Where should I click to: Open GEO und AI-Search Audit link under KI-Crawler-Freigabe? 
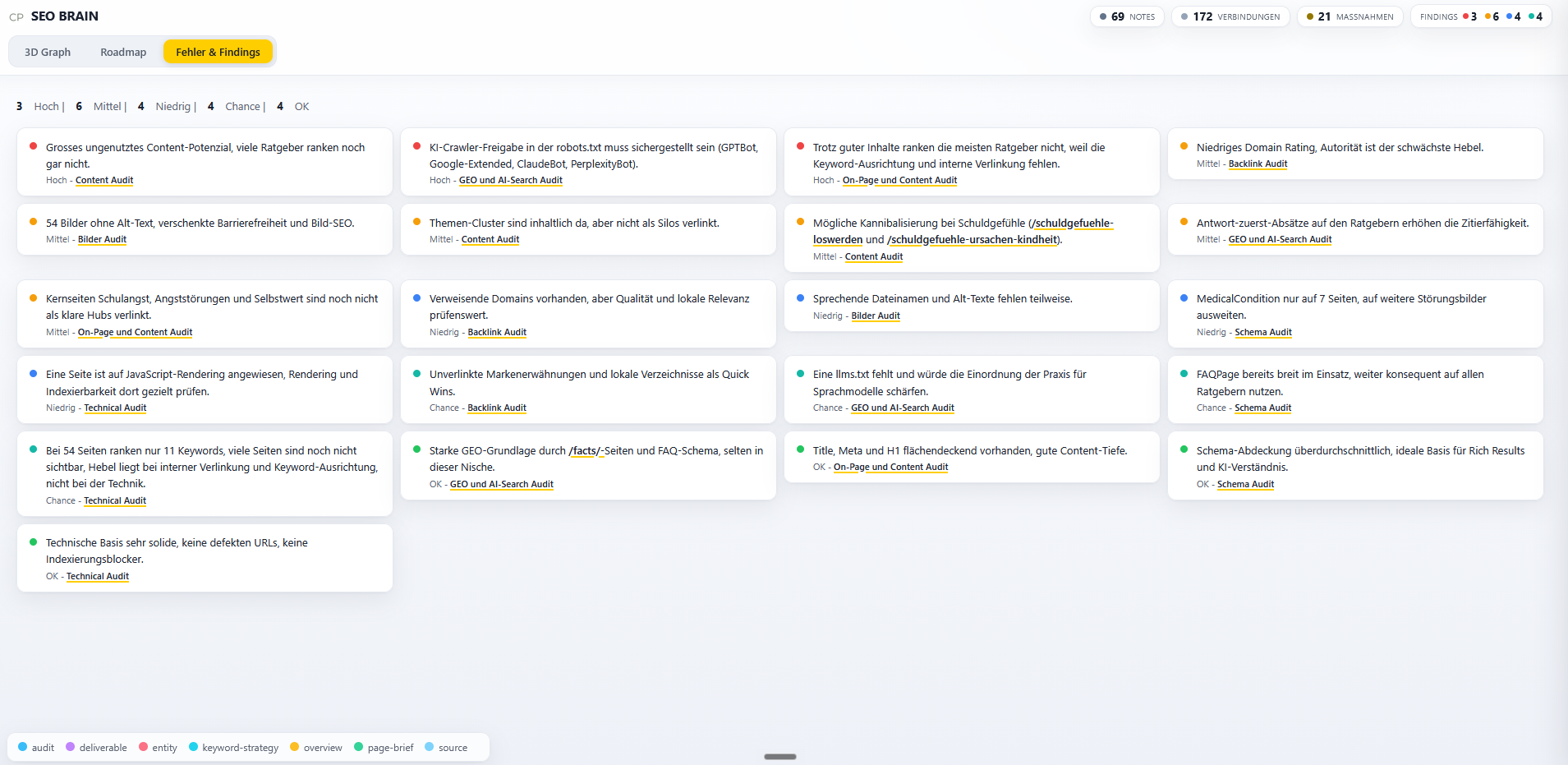click(x=511, y=181)
